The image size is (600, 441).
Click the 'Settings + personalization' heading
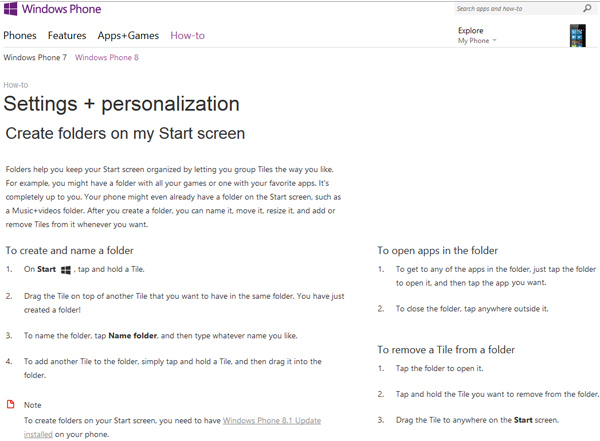pos(122,104)
